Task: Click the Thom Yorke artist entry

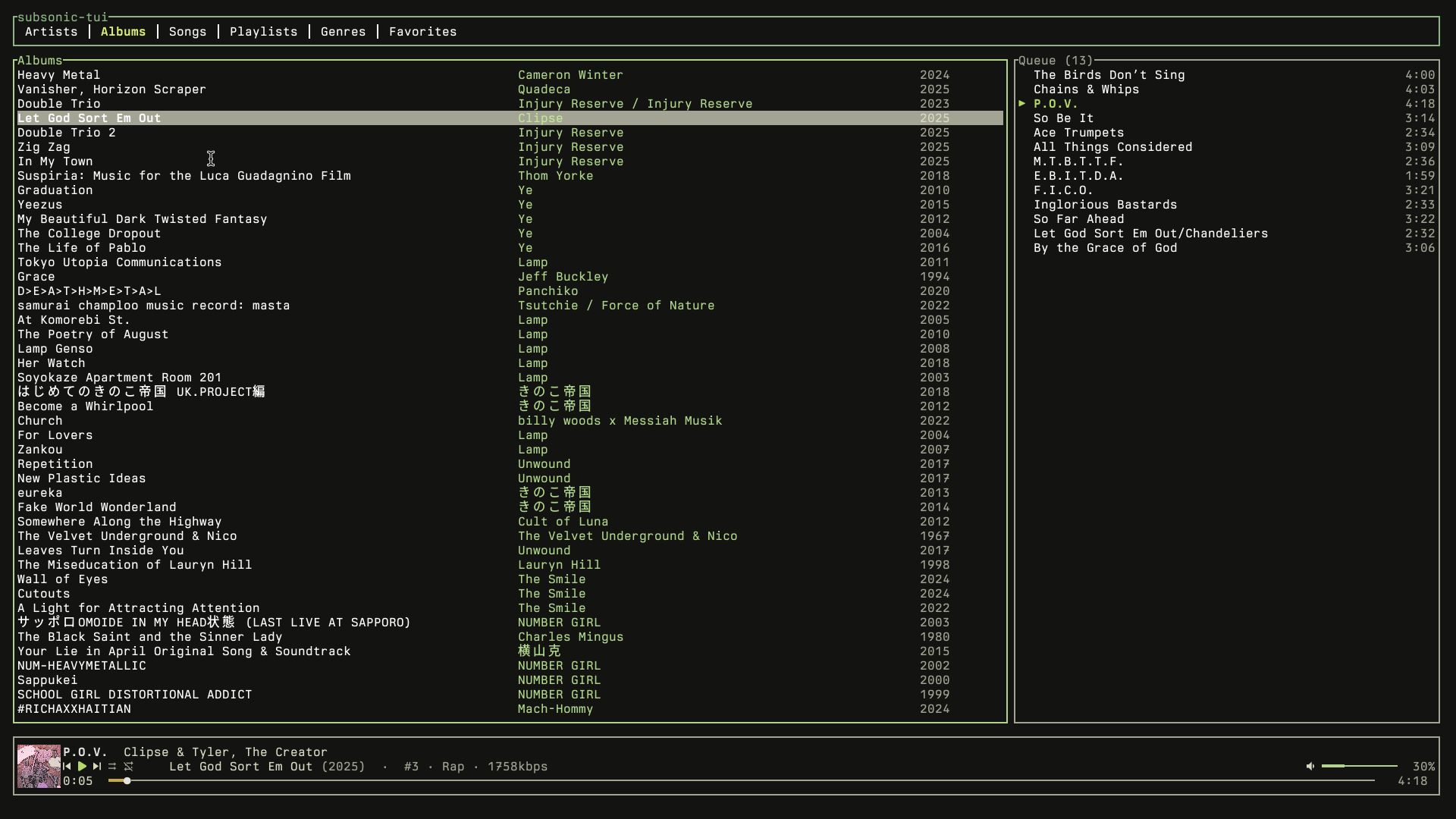Action: (x=555, y=176)
